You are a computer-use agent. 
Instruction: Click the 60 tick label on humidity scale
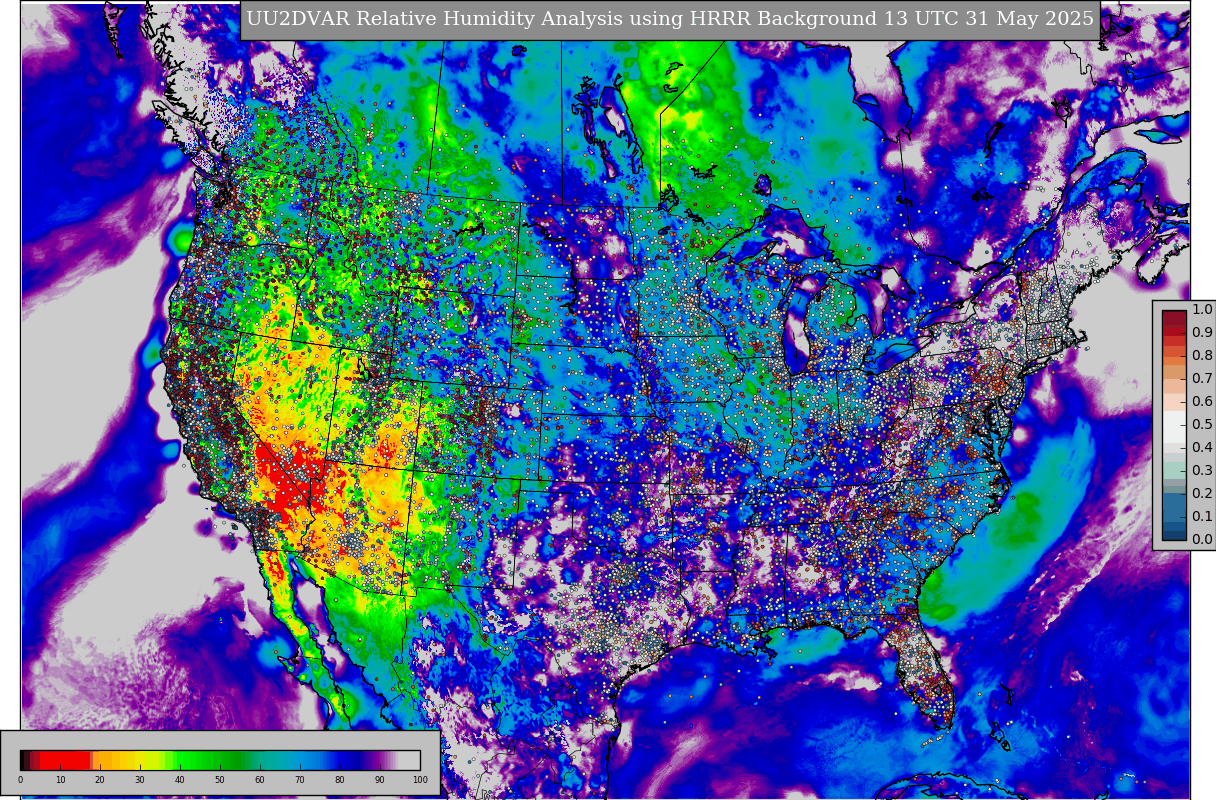pos(260,780)
